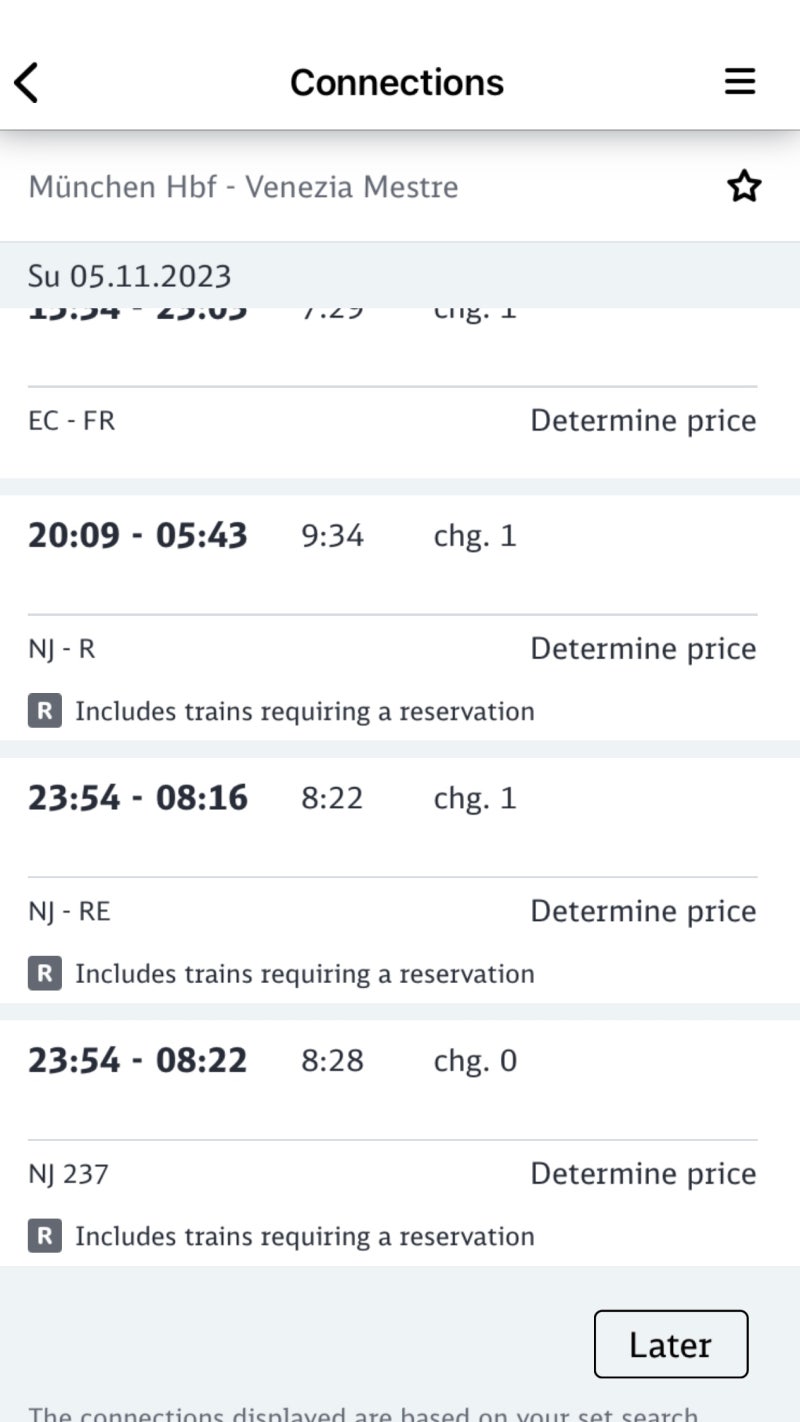This screenshot has width=800, height=1422.
Task: Determine price for NJ 237 connection
Action: [643, 1174]
